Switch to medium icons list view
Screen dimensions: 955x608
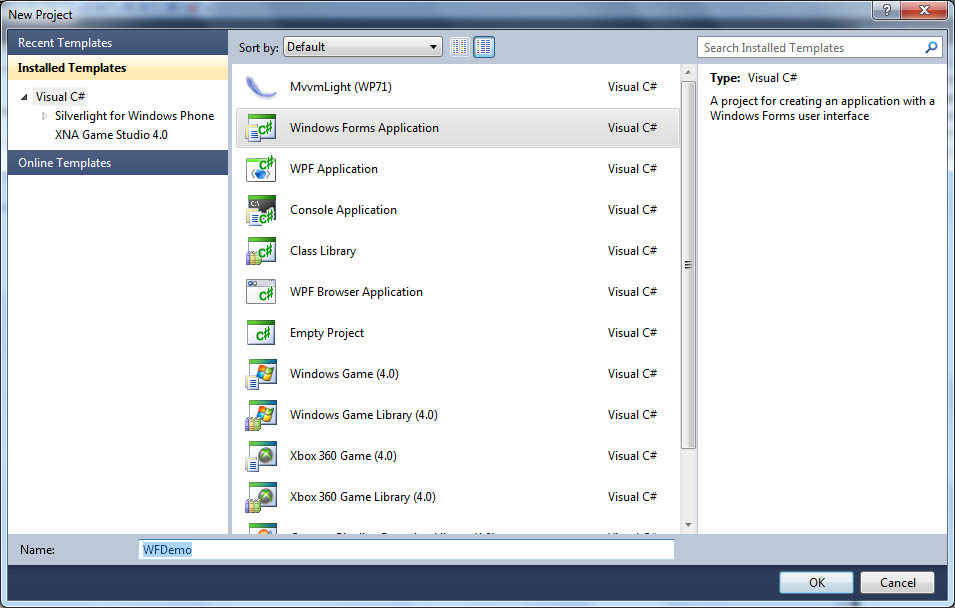(x=484, y=47)
